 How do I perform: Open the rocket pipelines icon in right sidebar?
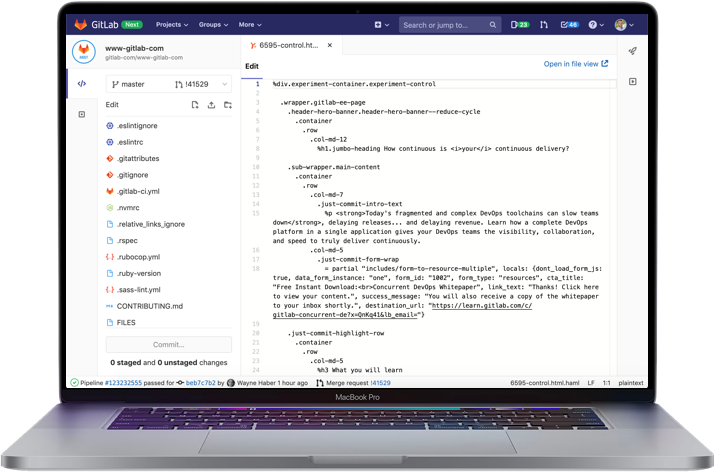[x=632, y=51]
